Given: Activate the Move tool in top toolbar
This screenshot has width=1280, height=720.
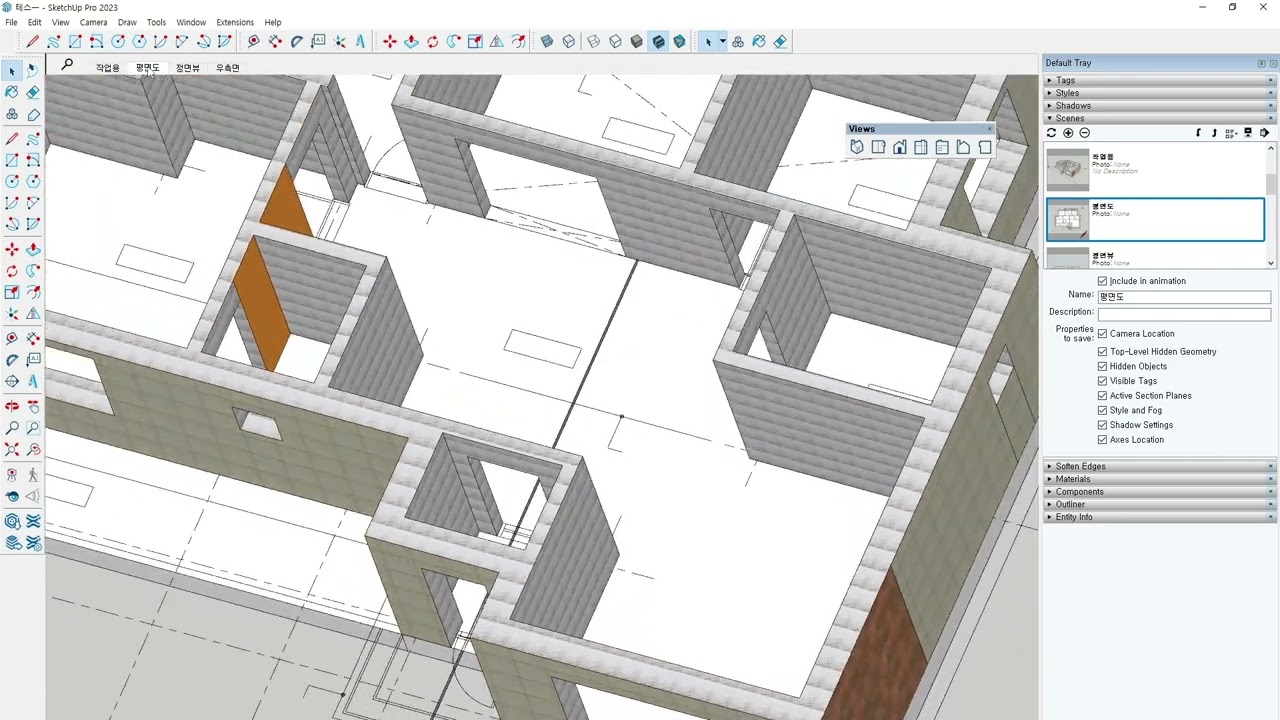Looking at the screenshot, I should click(390, 41).
